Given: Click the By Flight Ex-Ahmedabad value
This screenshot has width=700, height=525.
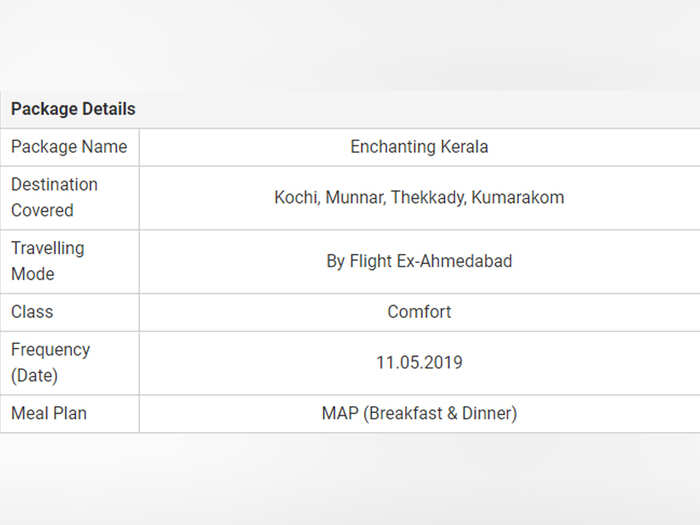Looking at the screenshot, I should click(x=419, y=261).
